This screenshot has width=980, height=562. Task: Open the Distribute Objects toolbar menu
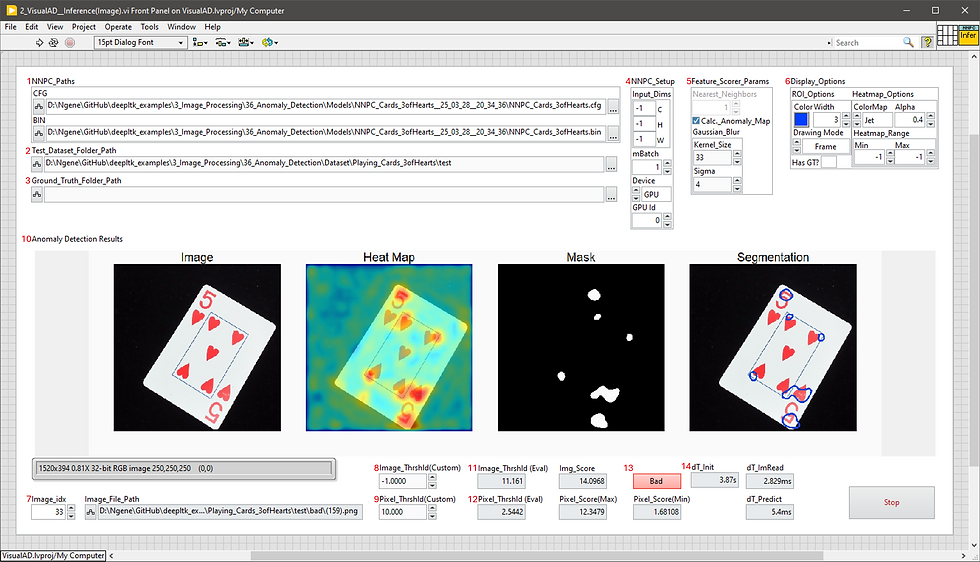pyautogui.click(x=222, y=43)
